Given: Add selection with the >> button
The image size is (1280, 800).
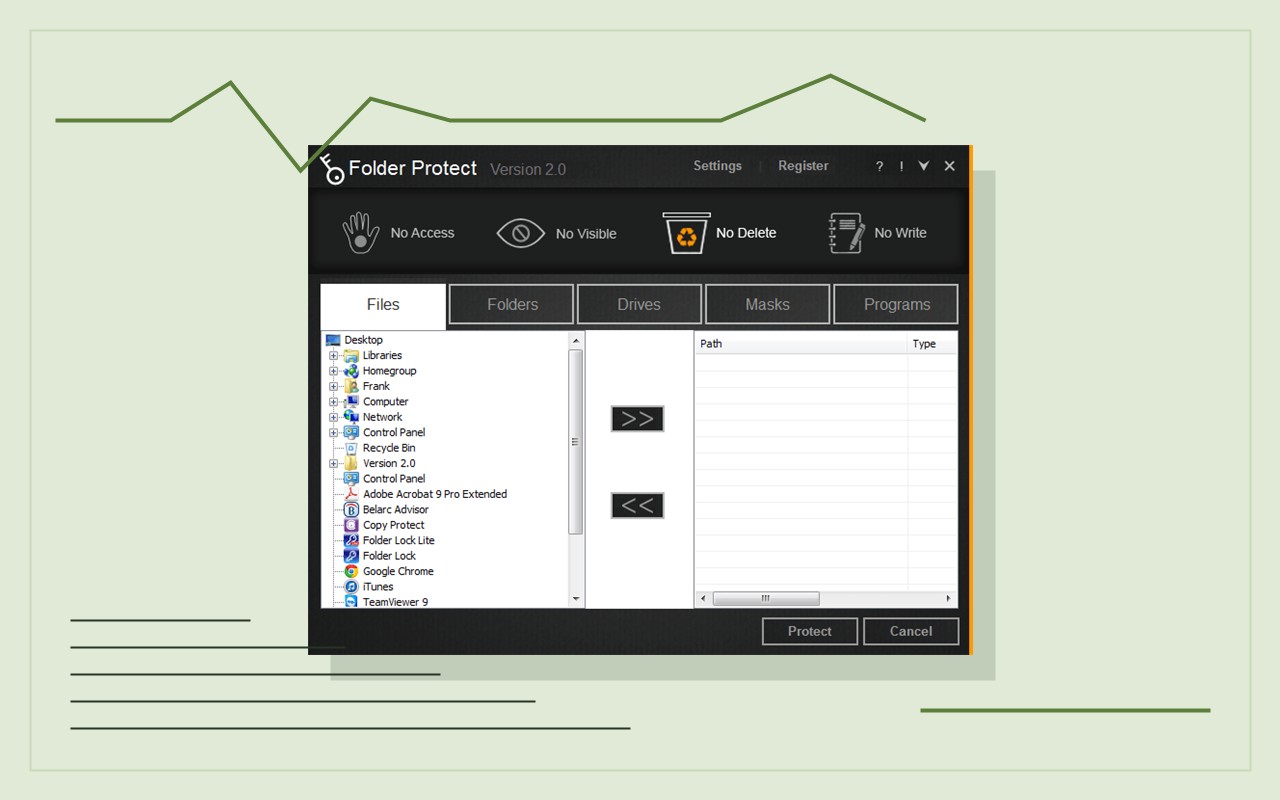Looking at the screenshot, I should (638, 419).
